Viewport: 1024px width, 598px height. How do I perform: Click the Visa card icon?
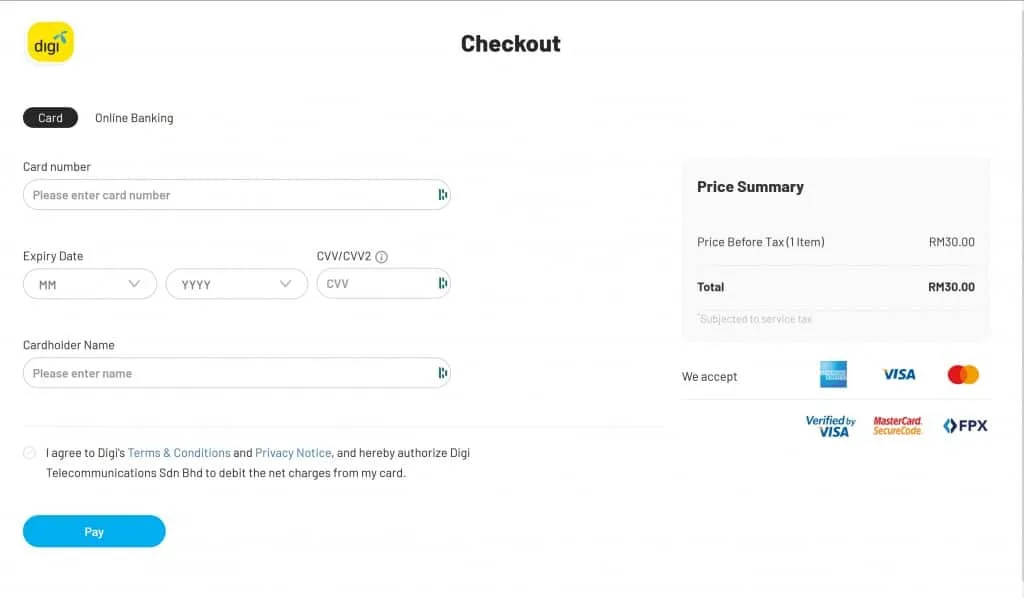tap(899, 375)
